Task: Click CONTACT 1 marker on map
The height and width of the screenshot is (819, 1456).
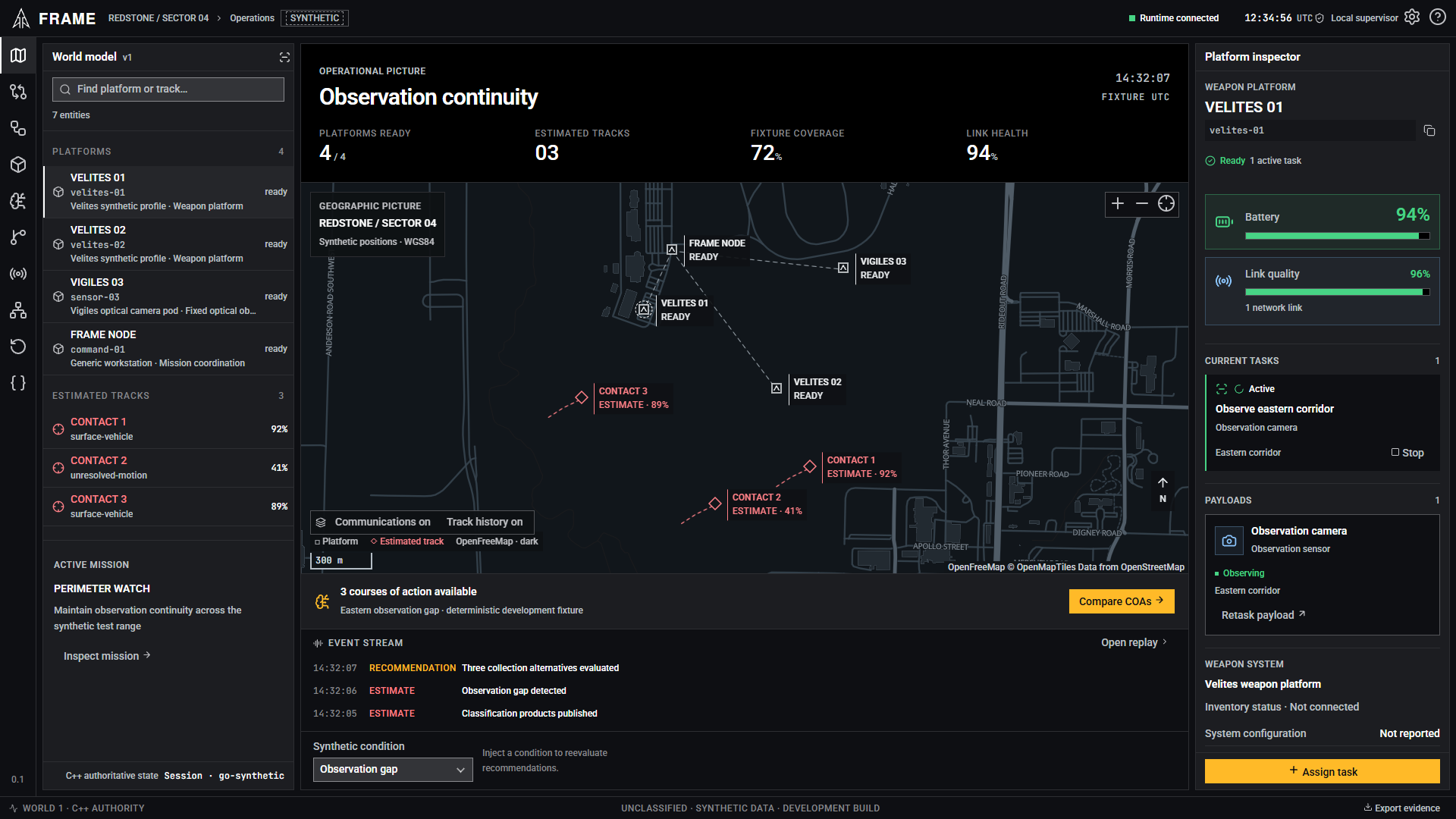Action: click(810, 466)
